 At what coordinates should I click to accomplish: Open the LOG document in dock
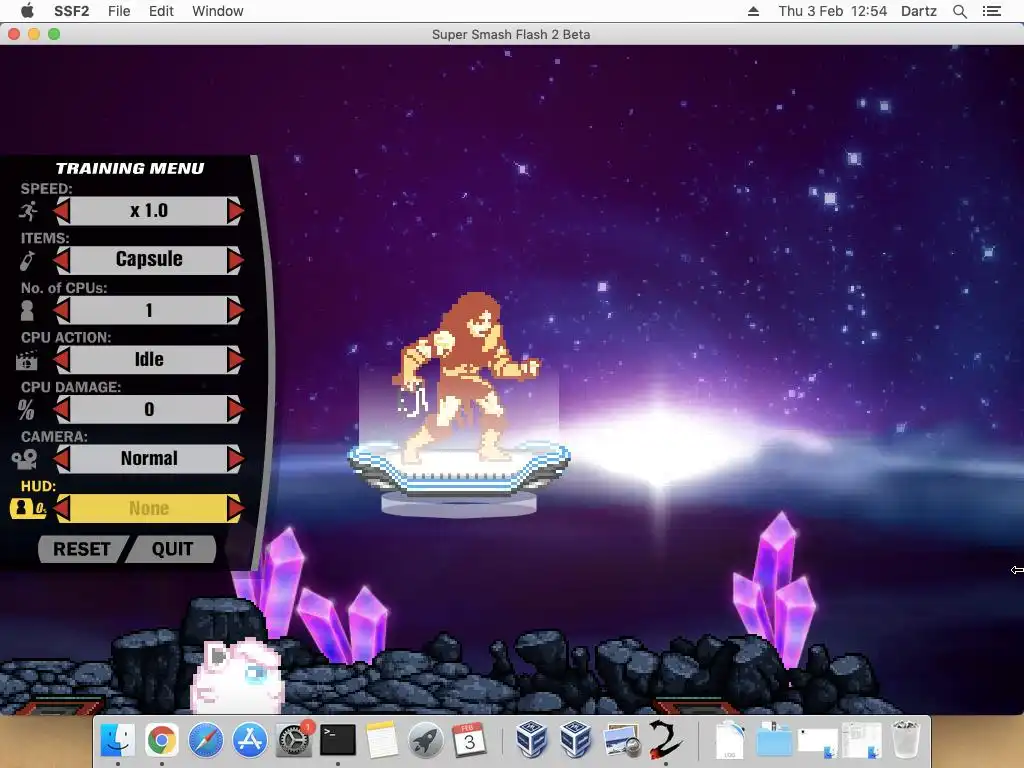tap(730, 740)
